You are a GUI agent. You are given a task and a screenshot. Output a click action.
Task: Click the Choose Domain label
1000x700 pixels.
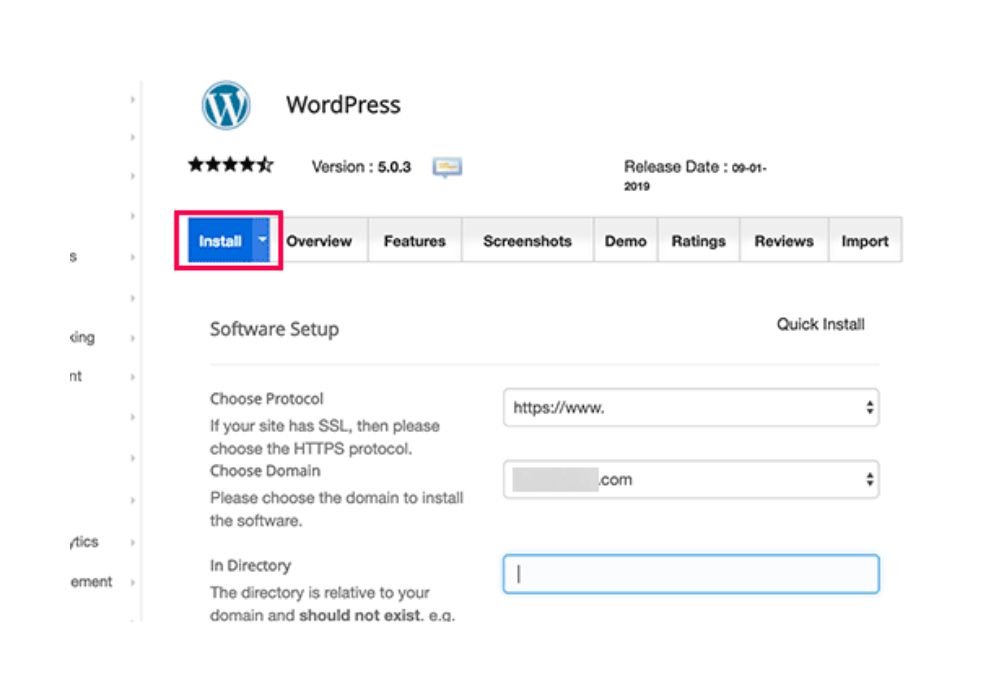[x=265, y=471]
